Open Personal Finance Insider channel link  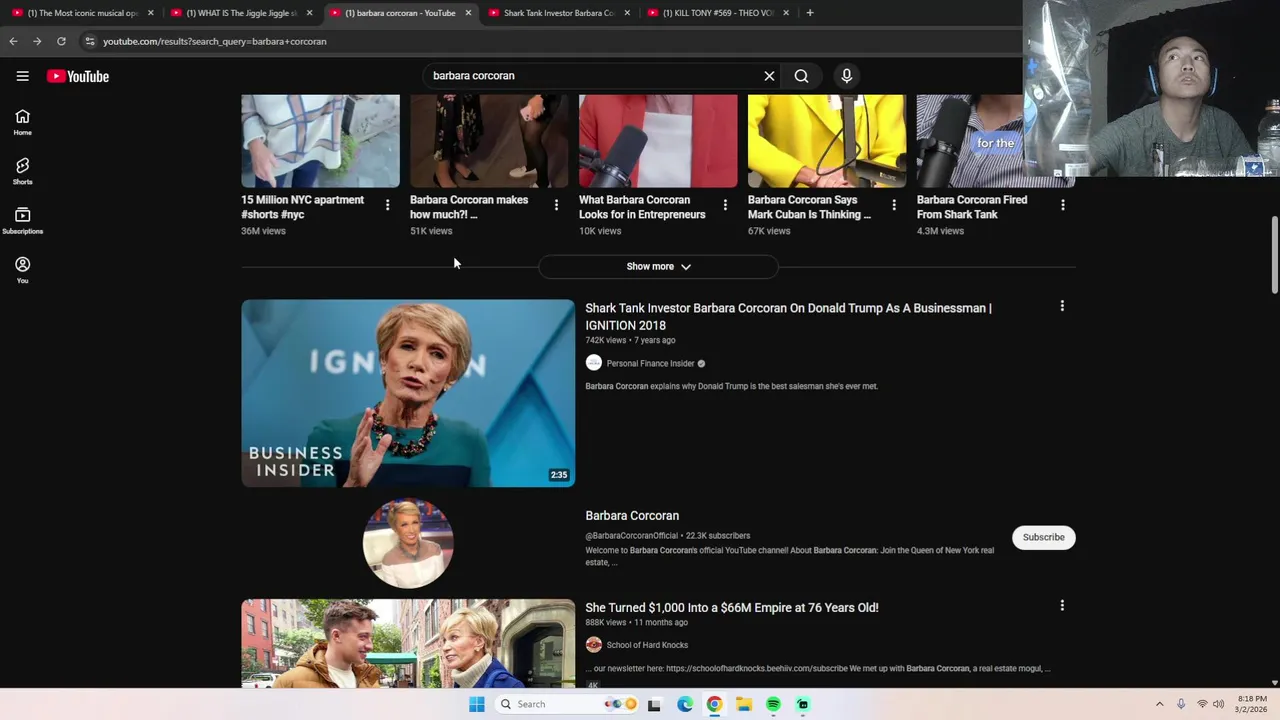[650, 363]
